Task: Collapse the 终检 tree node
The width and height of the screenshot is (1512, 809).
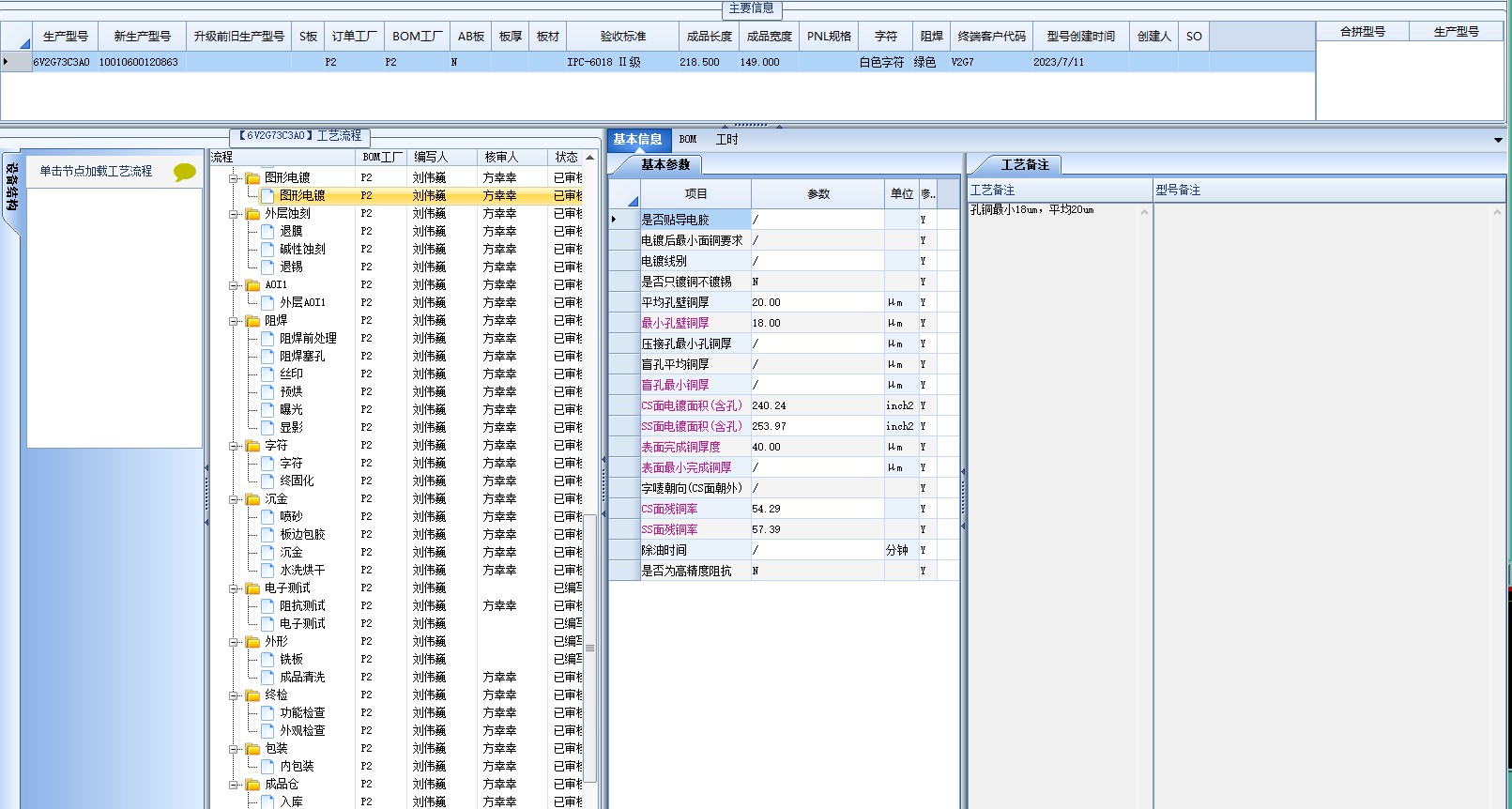Action: [x=234, y=695]
